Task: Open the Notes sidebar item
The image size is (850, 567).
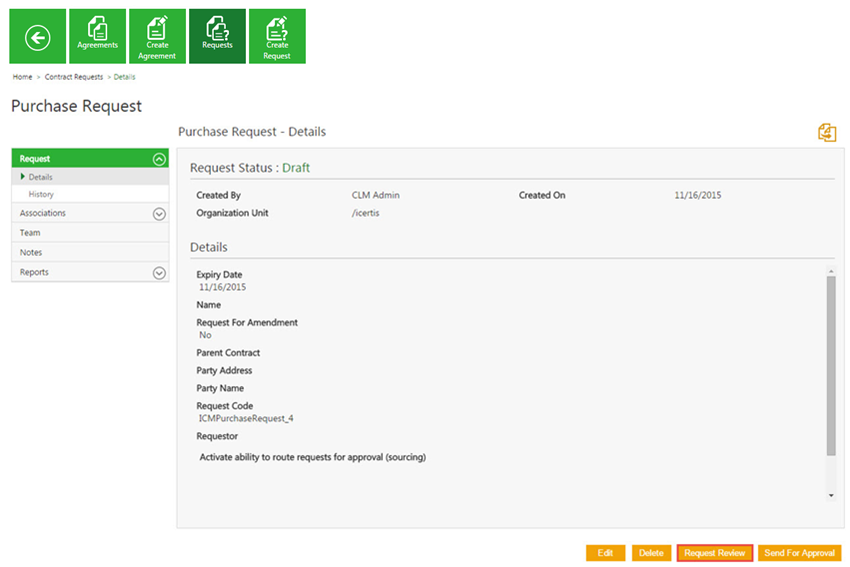Action: pos(31,253)
